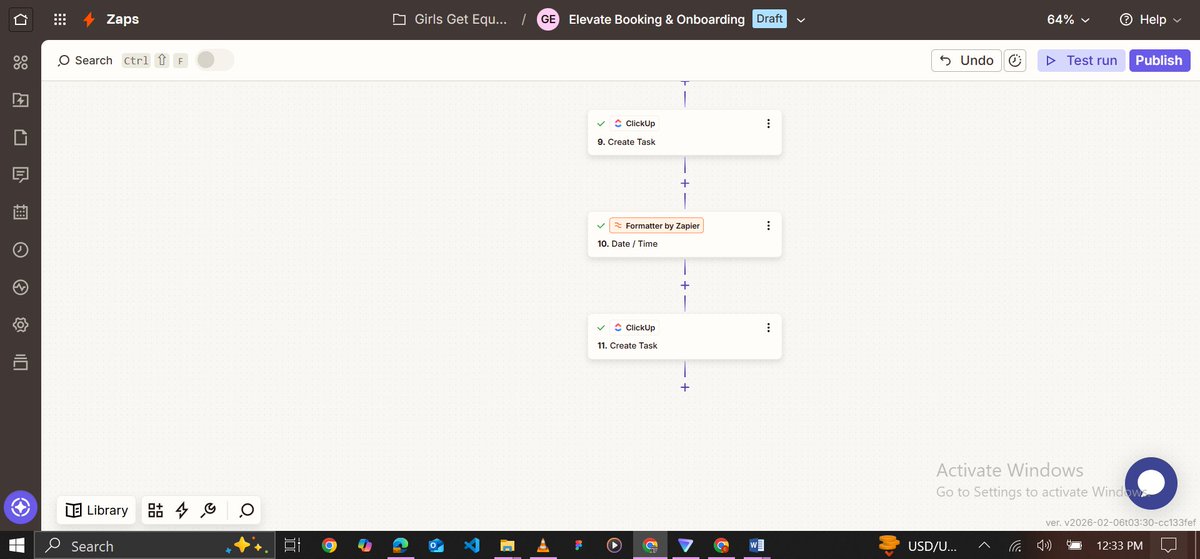Open the apps grid menu
The height and width of the screenshot is (559, 1200).
pyautogui.click(x=60, y=19)
